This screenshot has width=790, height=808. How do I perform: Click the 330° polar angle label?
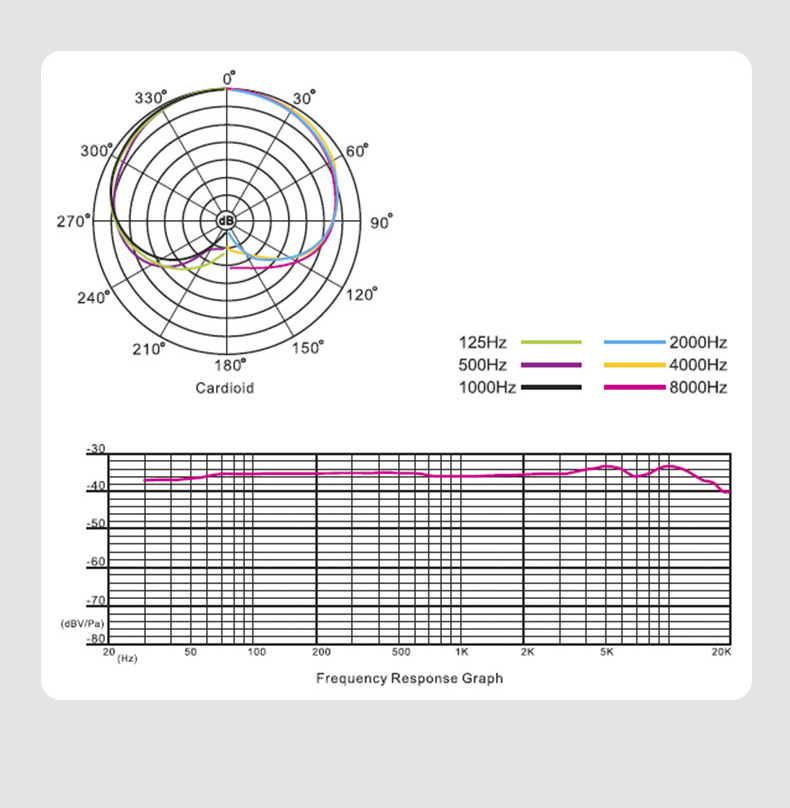[x=150, y=97]
